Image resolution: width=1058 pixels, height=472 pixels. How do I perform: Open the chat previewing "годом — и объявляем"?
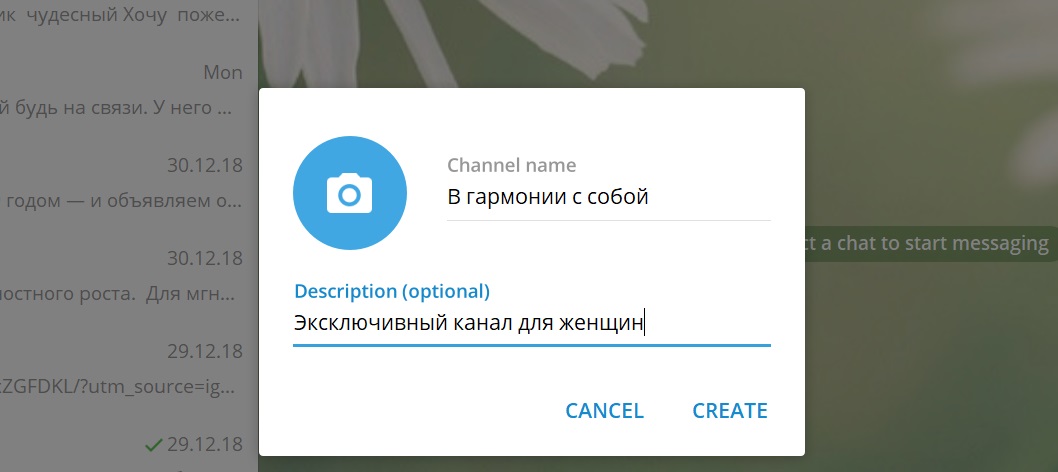coord(120,201)
